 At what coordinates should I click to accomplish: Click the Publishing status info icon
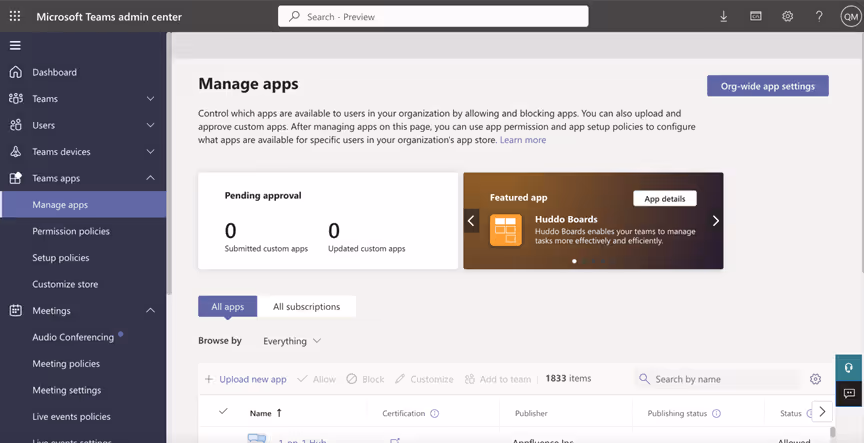(716, 413)
